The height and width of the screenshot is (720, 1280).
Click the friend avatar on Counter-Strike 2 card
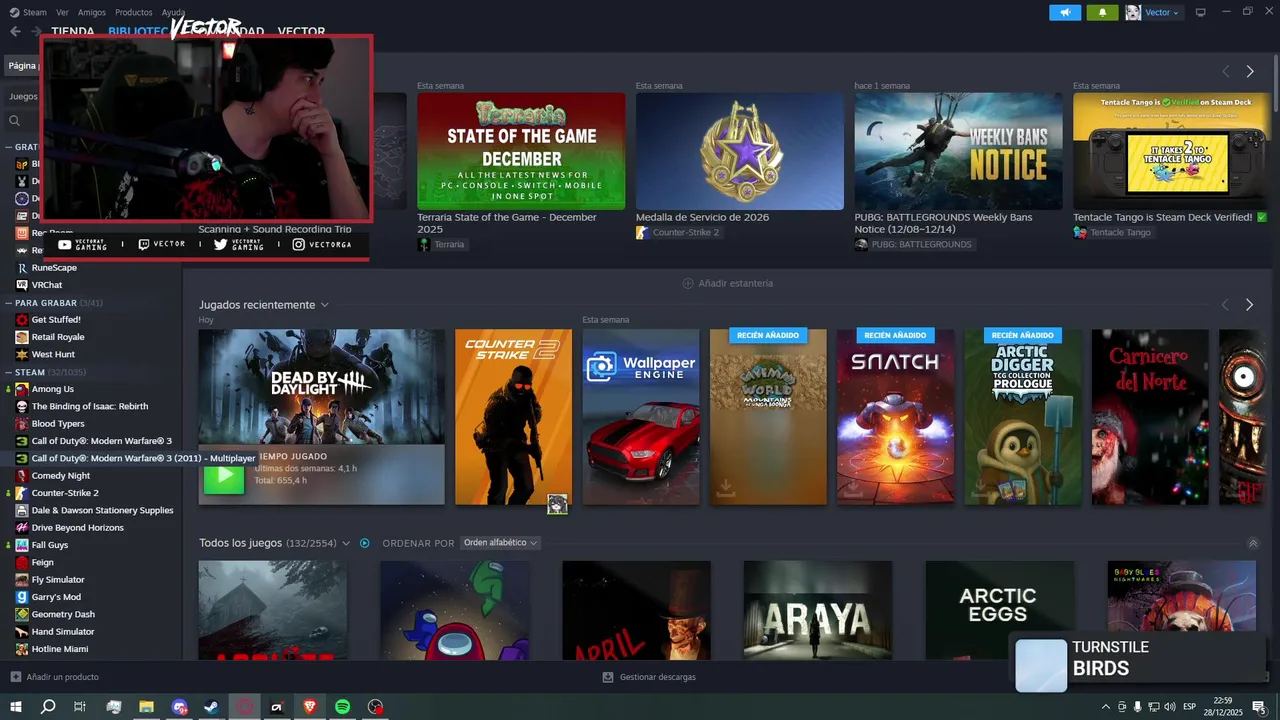[x=557, y=504]
